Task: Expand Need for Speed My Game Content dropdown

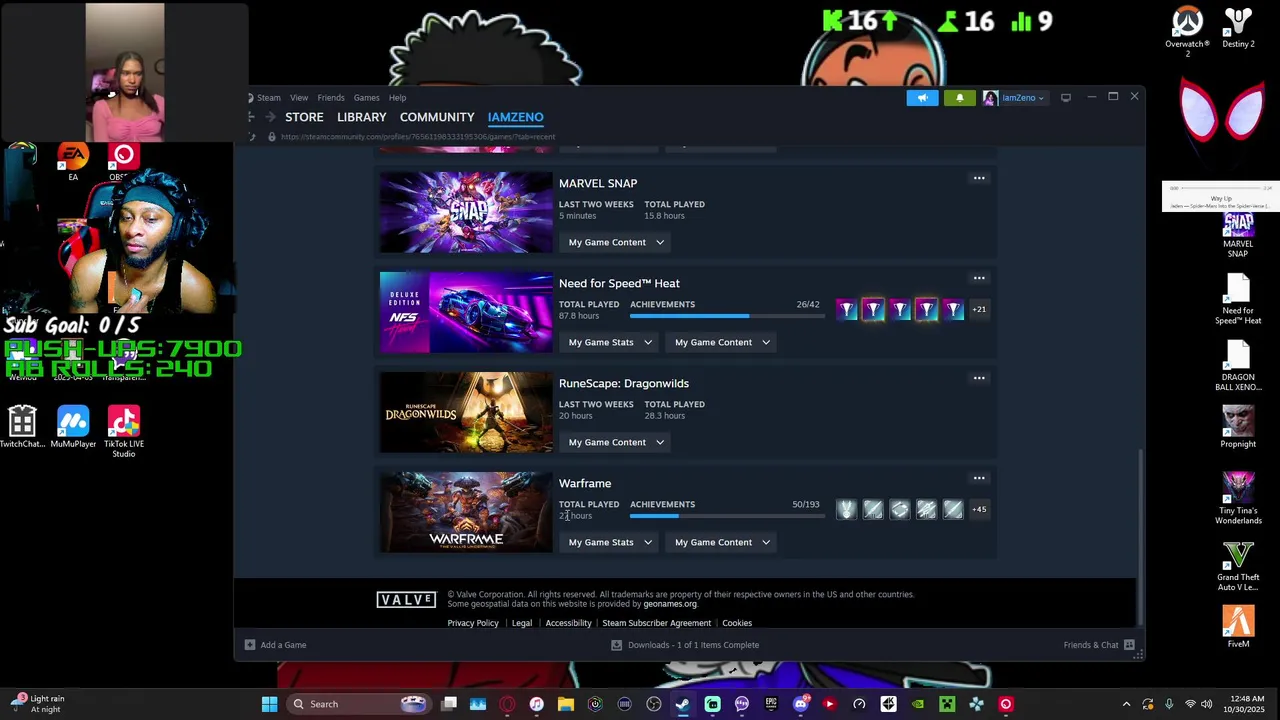Action: 722,342
